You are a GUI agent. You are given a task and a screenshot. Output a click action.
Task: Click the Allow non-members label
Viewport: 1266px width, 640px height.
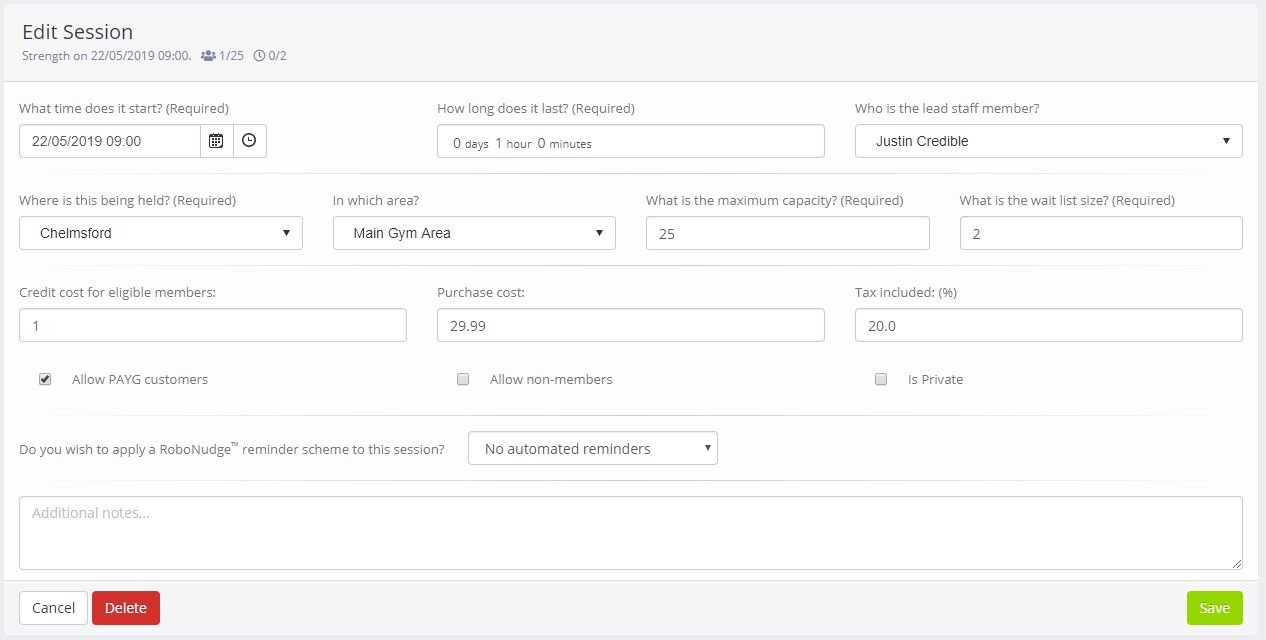click(551, 379)
